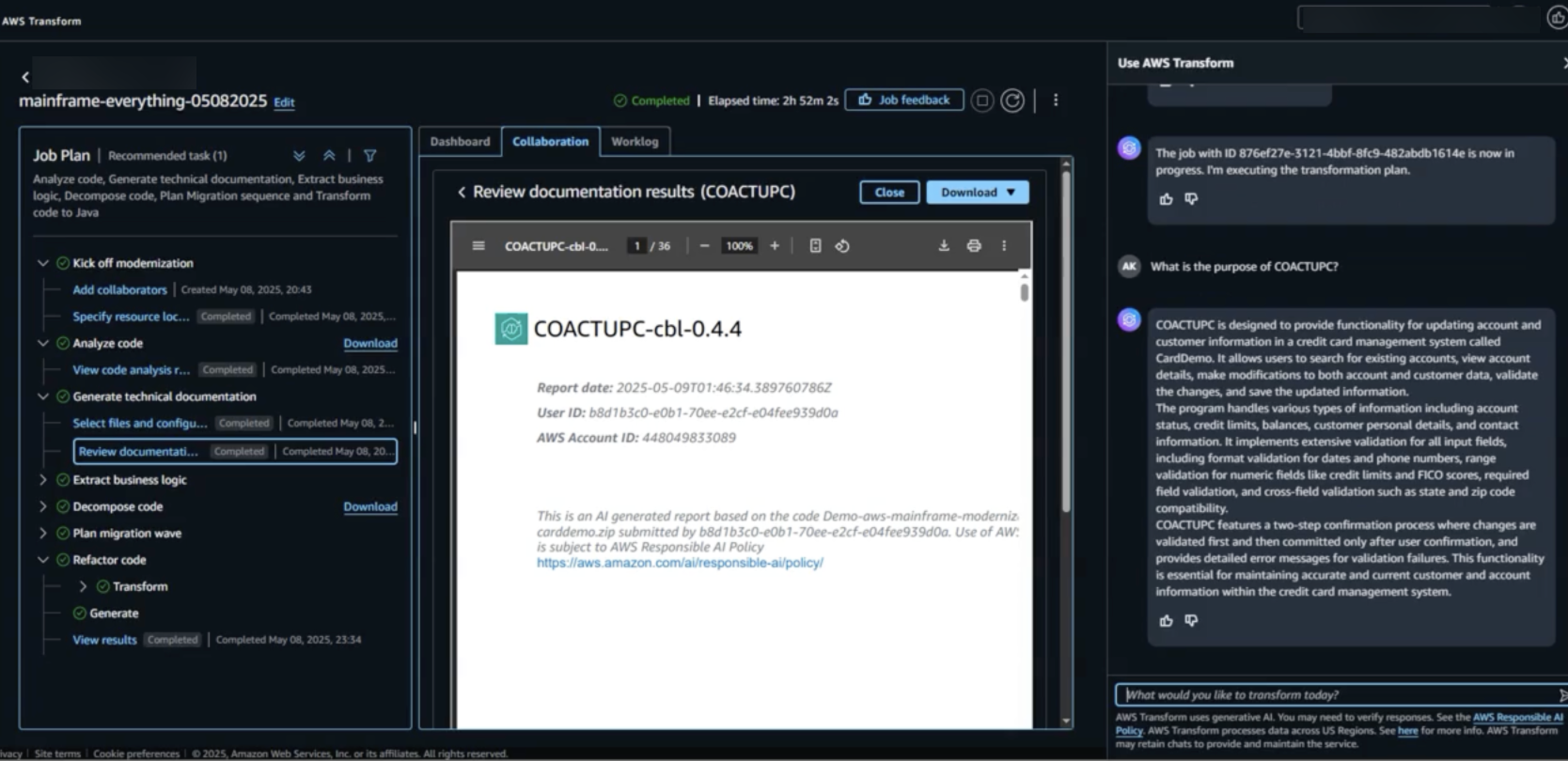This screenshot has width=1568, height=761.
Task: Open the job's three-dot options menu
Action: 1056,101
